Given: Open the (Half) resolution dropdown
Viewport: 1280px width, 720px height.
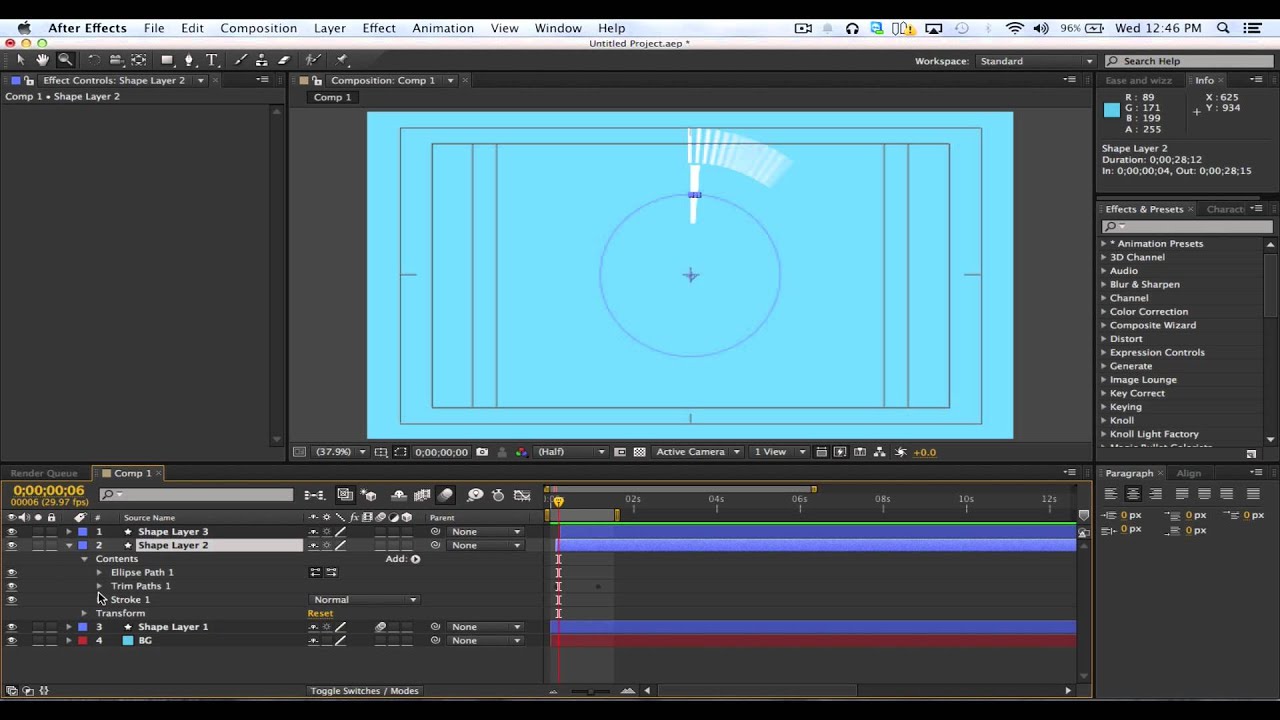Looking at the screenshot, I should coord(571,452).
